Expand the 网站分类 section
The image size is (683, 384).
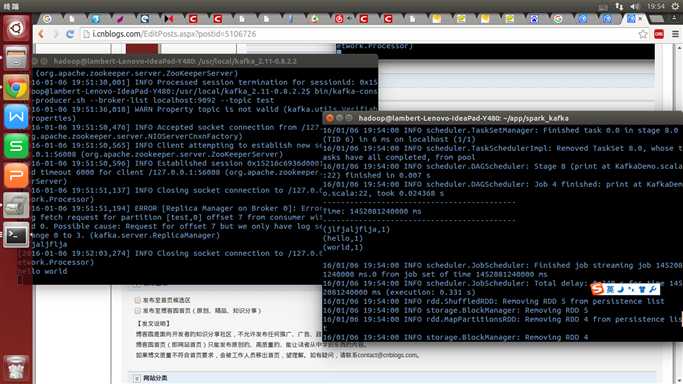pos(137,378)
